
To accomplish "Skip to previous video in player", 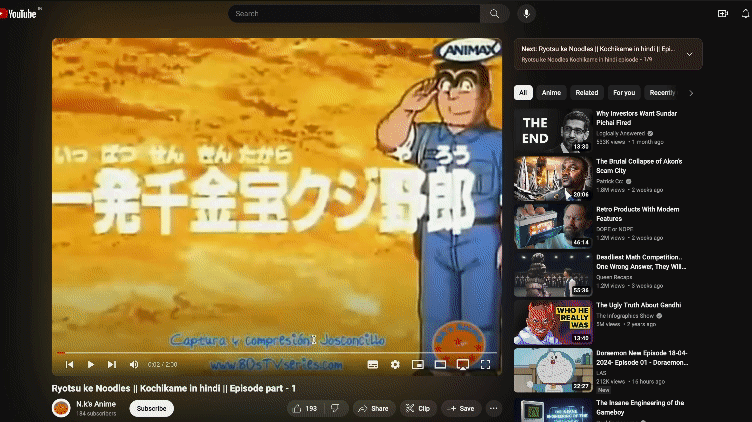I will (x=70, y=364).
